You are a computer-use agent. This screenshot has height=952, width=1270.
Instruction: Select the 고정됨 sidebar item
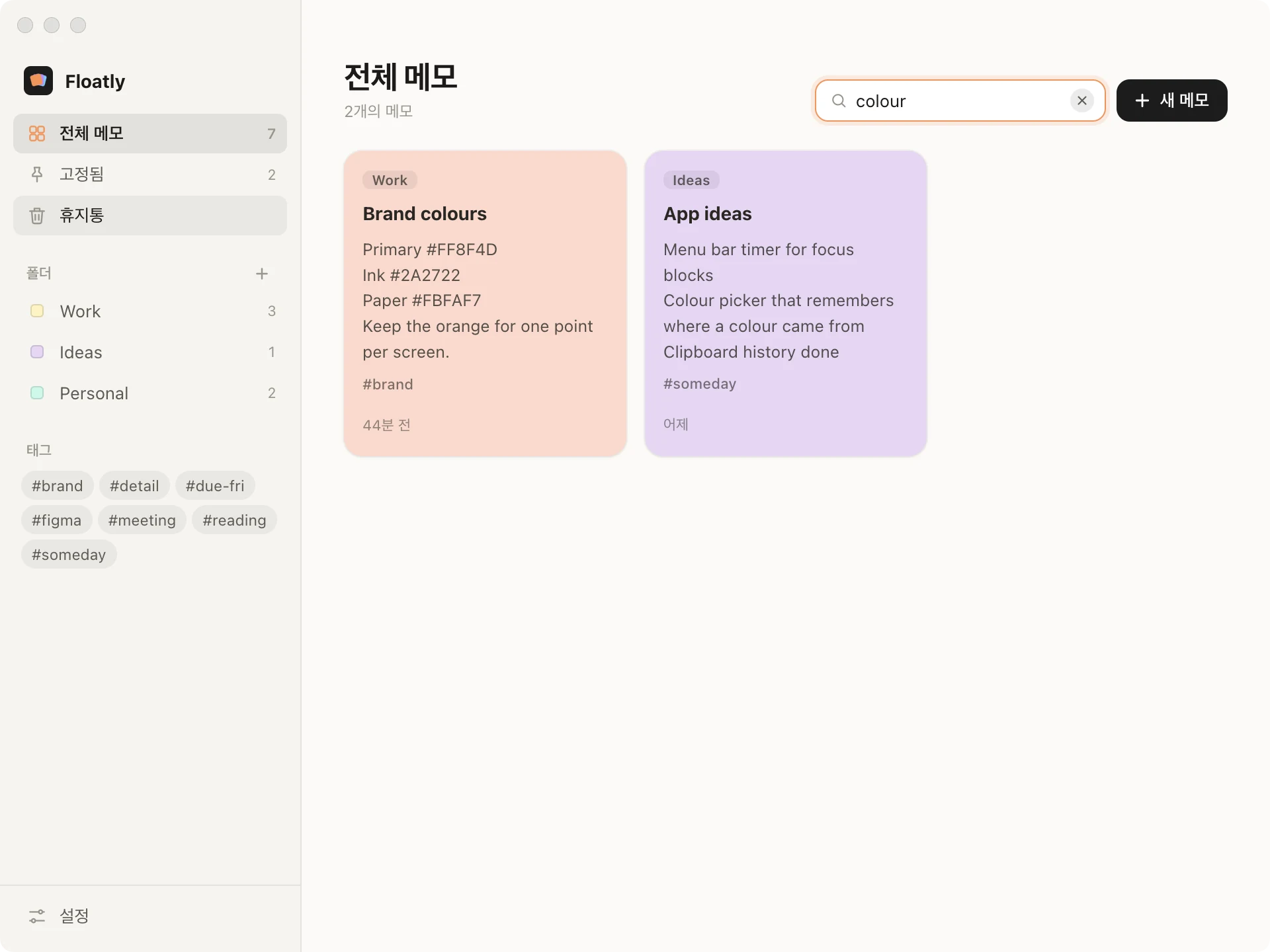point(150,175)
